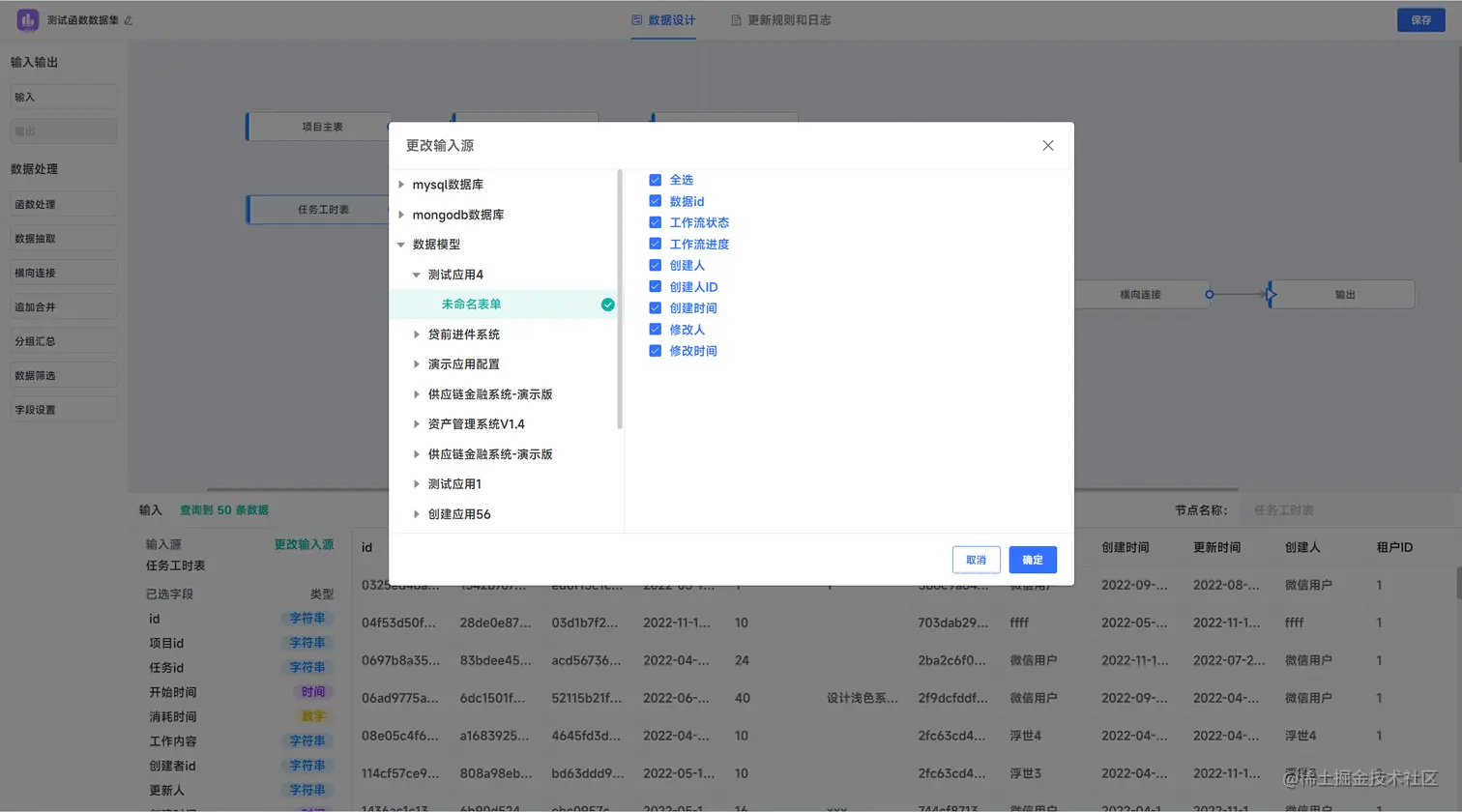Click the purple app logo icon
The height and width of the screenshot is (812, 1462).
pyautogui.click(x=27, y=19)
